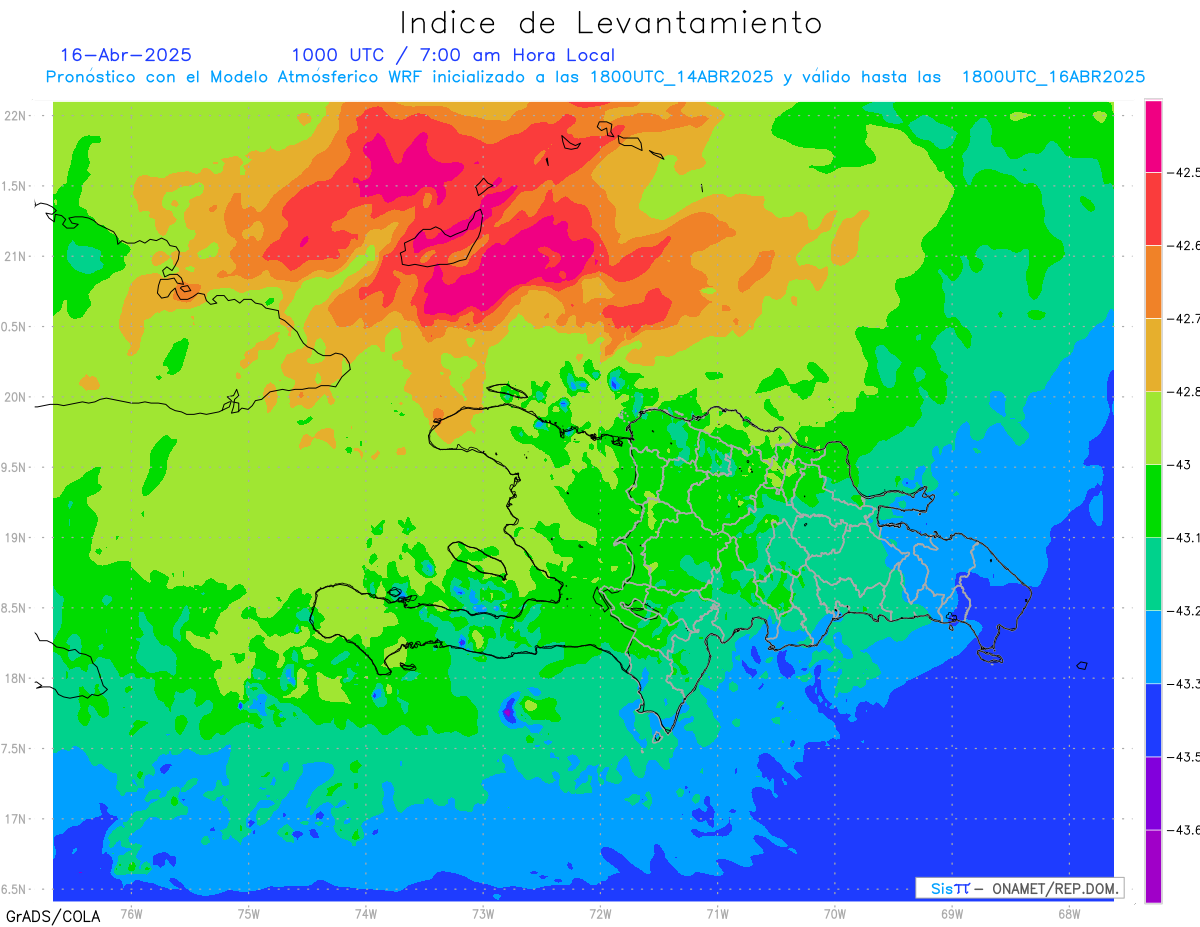The width and height of the screenshot is (1200, 927).
Task: Select the date label '16-Abr-2025'
Action: click(126, 55)
